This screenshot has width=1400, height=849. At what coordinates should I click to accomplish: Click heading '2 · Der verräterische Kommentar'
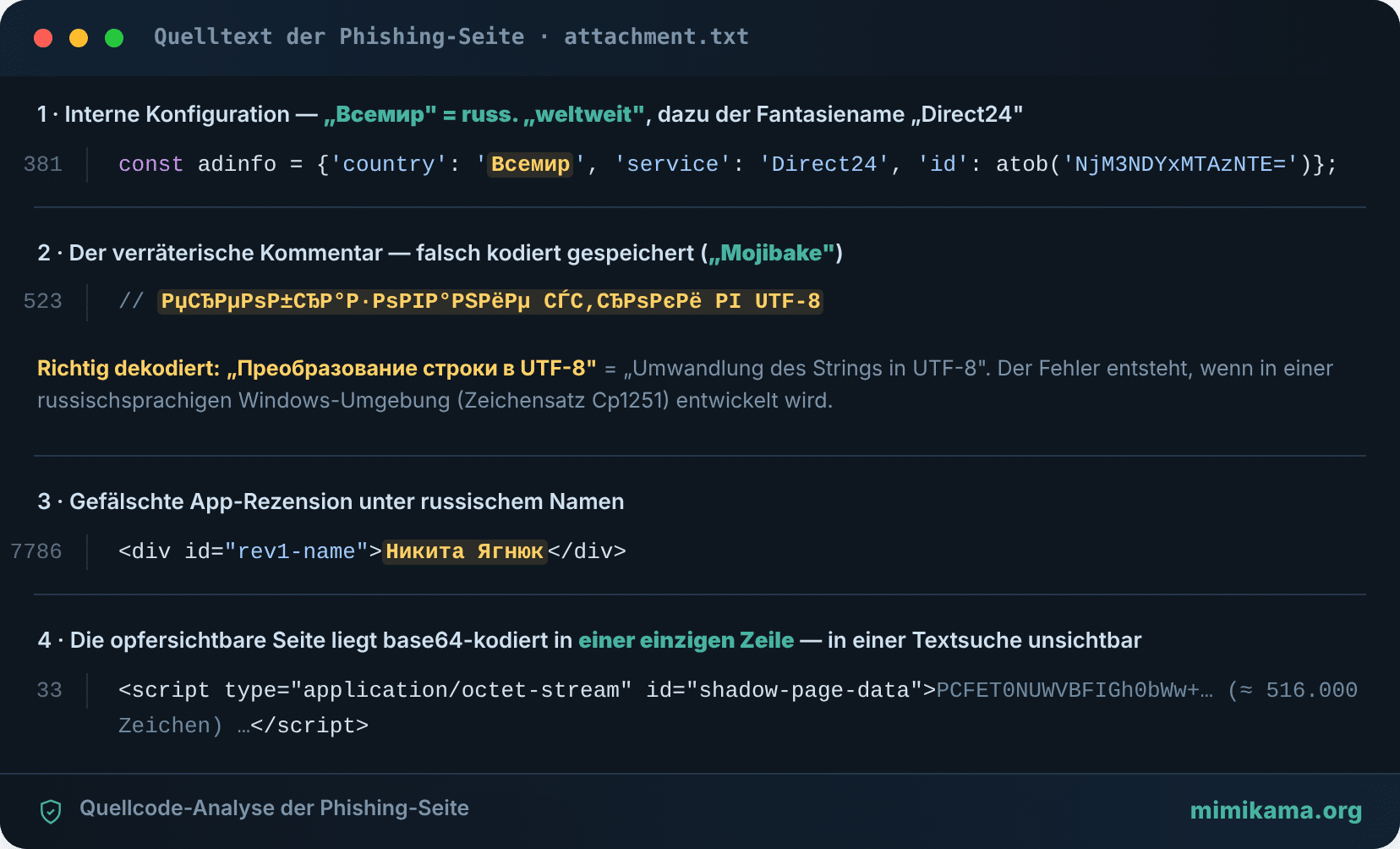(x=211, y=253)
